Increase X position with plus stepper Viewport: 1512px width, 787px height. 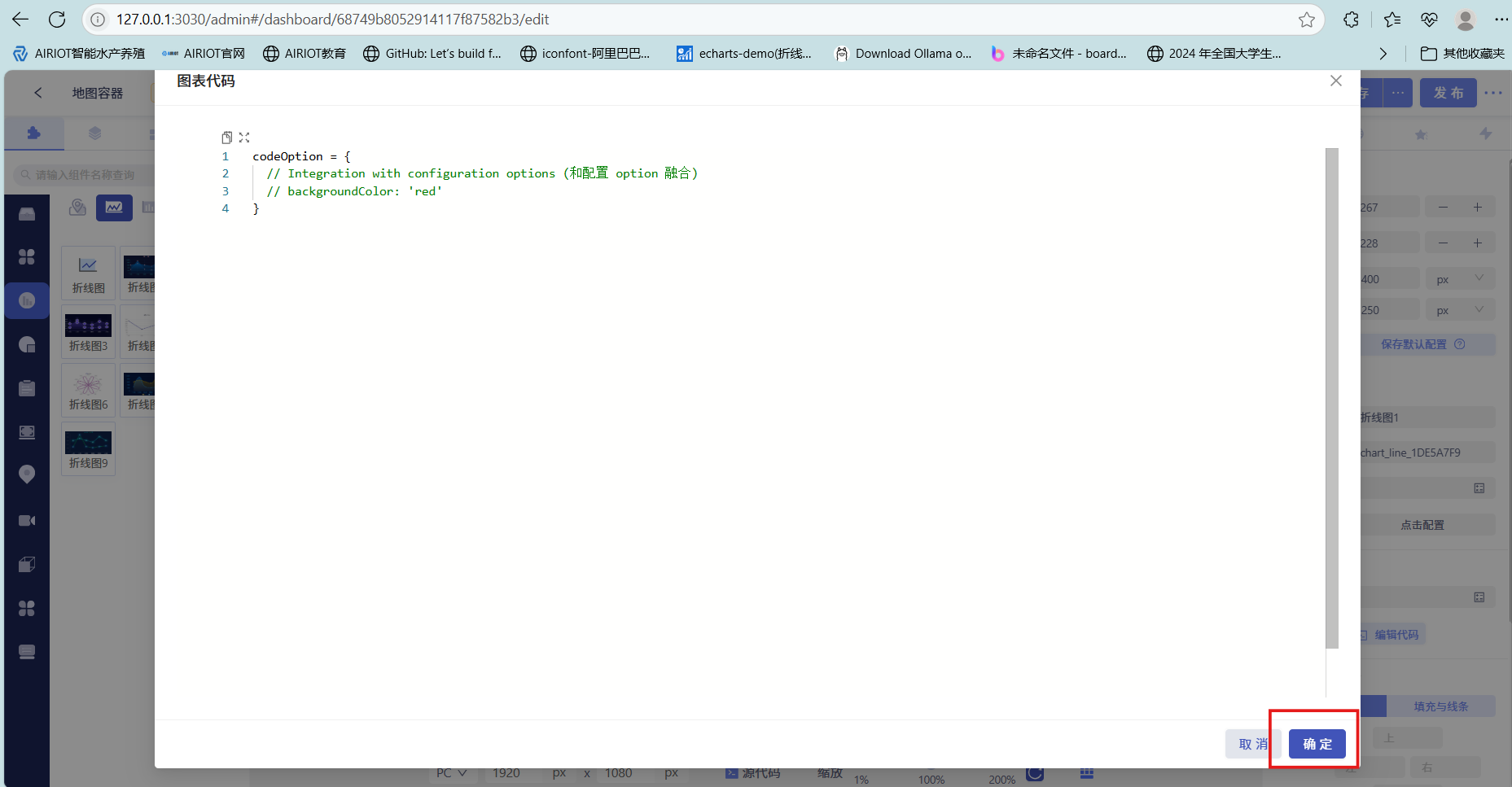click(1477, 208)
